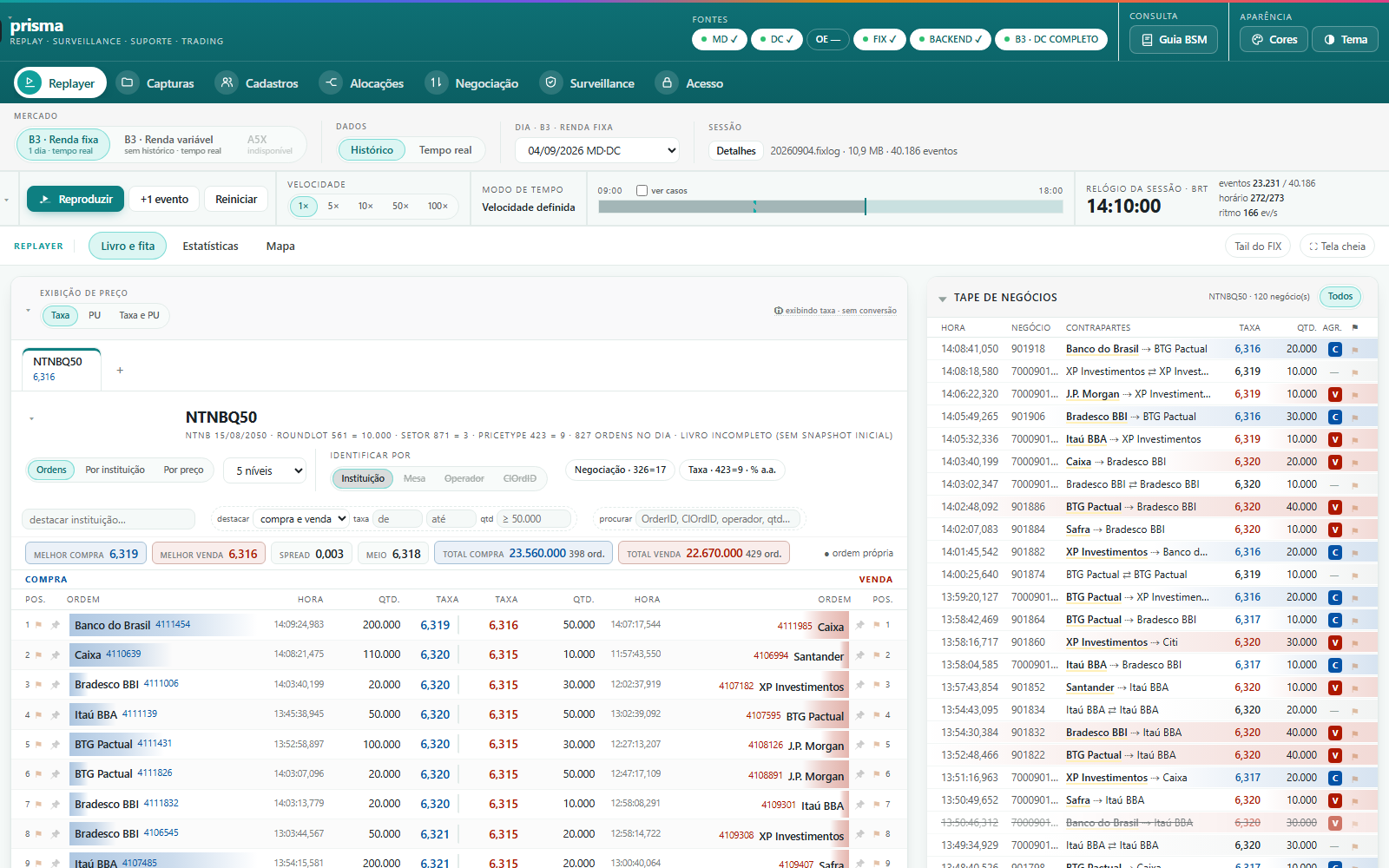The image size is (1389, 868).
Task: Click the session timeline progress bar
Action: pyautogui.click(x=830, y=207)
